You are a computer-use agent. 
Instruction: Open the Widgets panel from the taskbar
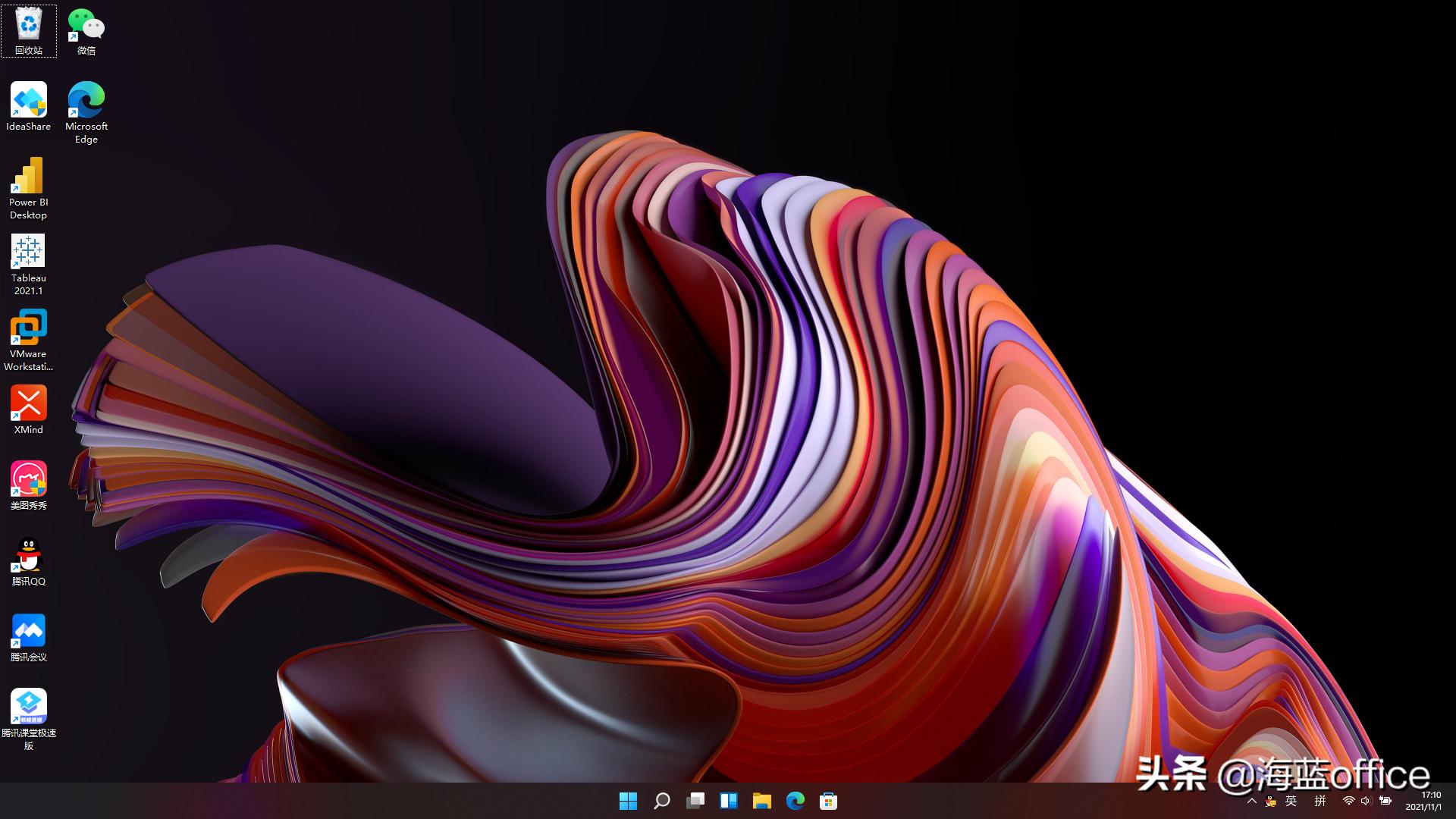728,801
